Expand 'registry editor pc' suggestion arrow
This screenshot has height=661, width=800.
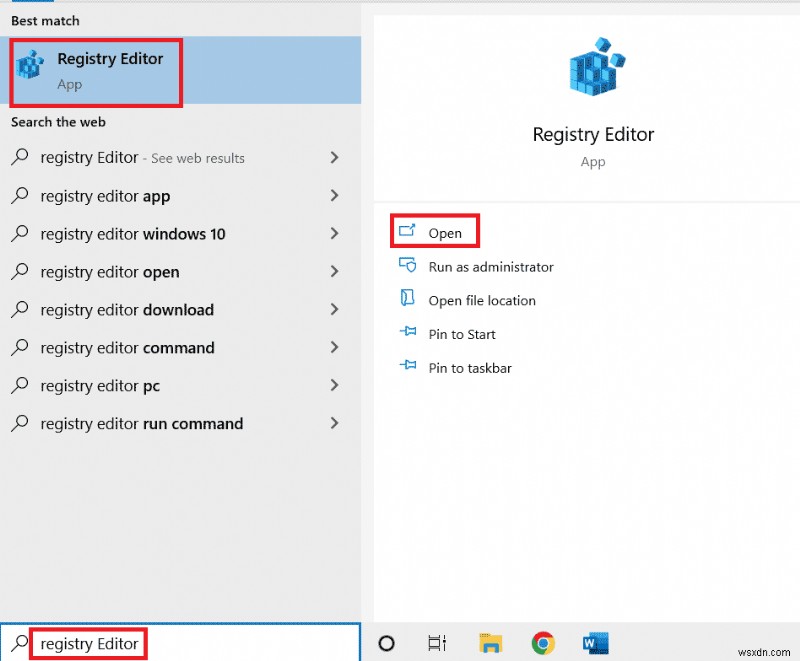pyautogui.click(x=334, y=385)
